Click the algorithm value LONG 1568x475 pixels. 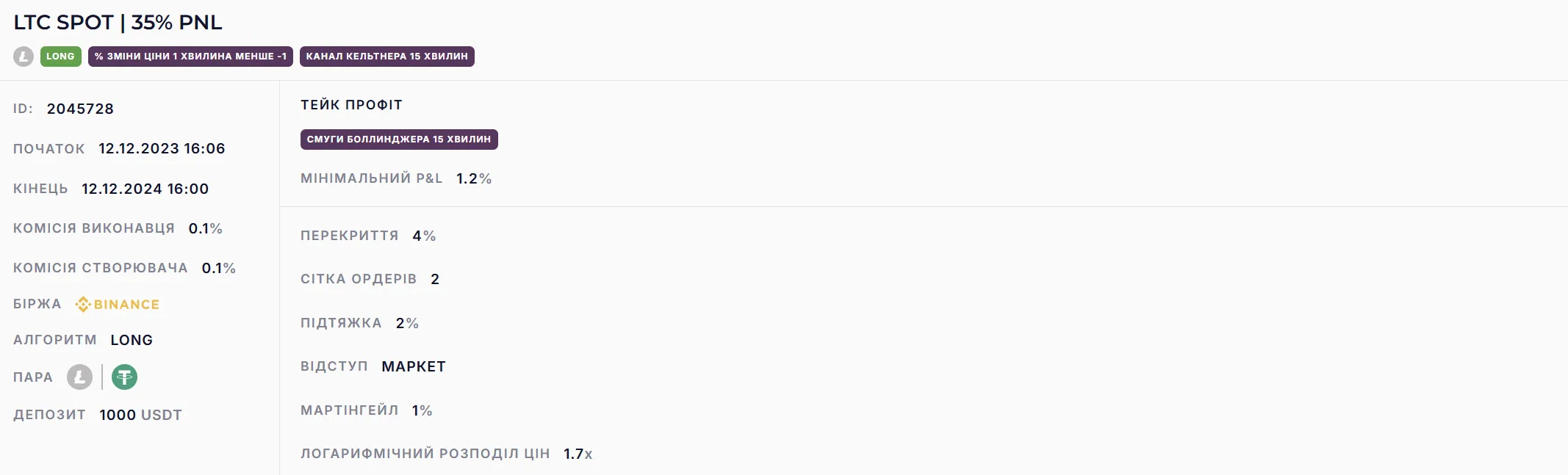(x=132, y=340)
